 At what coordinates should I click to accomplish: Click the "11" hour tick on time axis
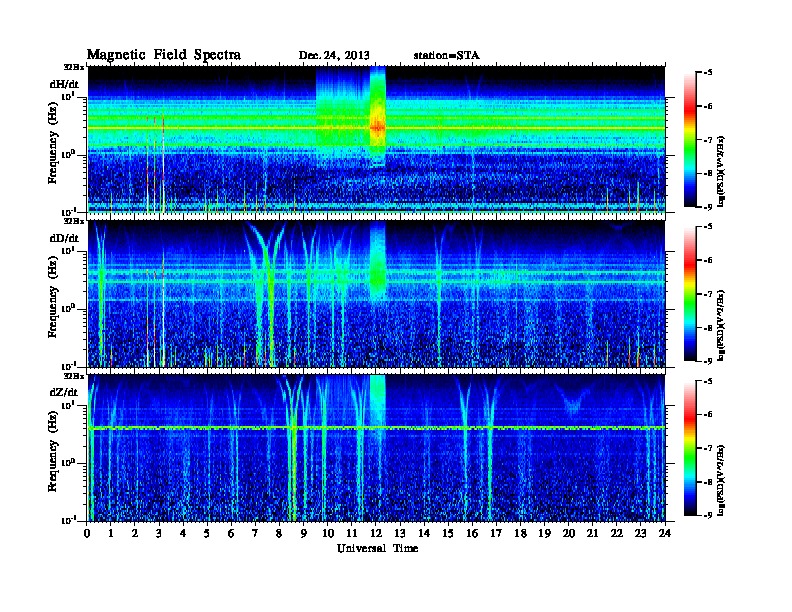(x=352, y=533)
